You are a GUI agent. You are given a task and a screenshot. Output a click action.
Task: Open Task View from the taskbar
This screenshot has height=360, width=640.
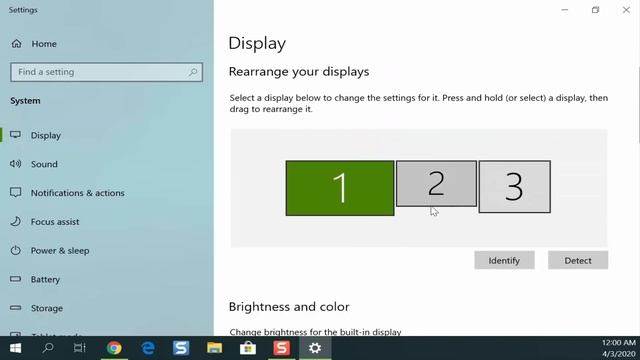(x=80, y=348)
